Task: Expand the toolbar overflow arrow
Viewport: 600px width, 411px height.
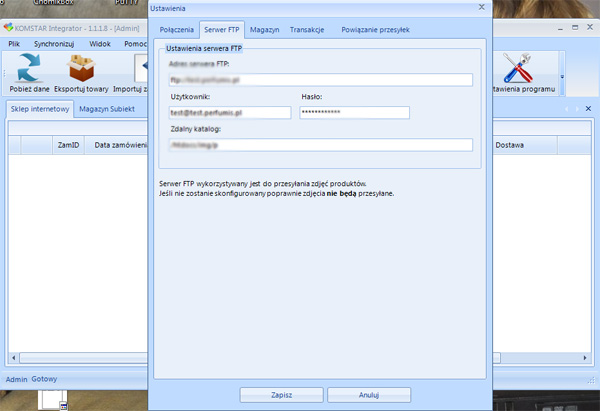Action: point(562,77)
